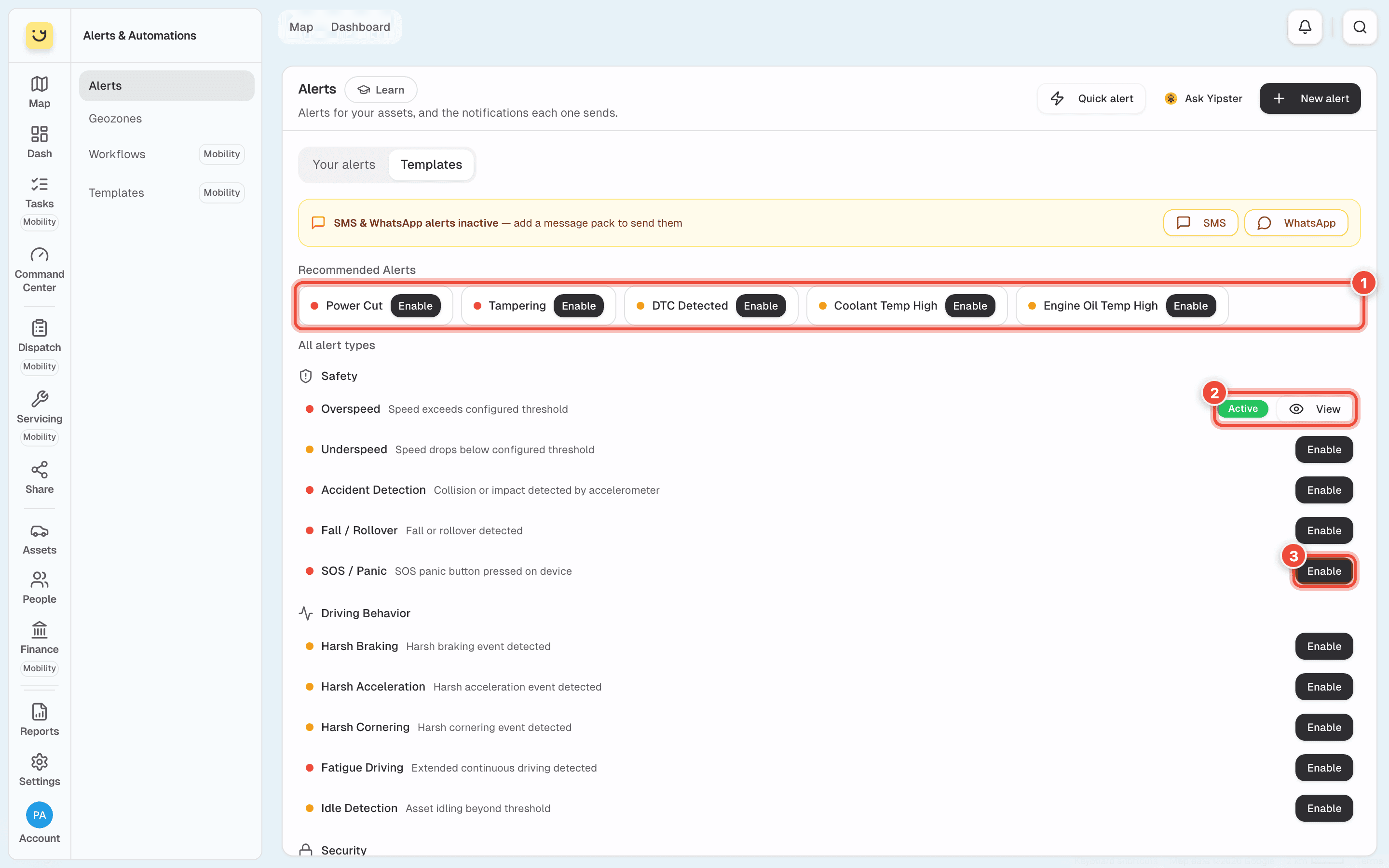The image size is (1389, 868).
Task: Enable the Harsh Braking alert
Action: (1323, 646)
